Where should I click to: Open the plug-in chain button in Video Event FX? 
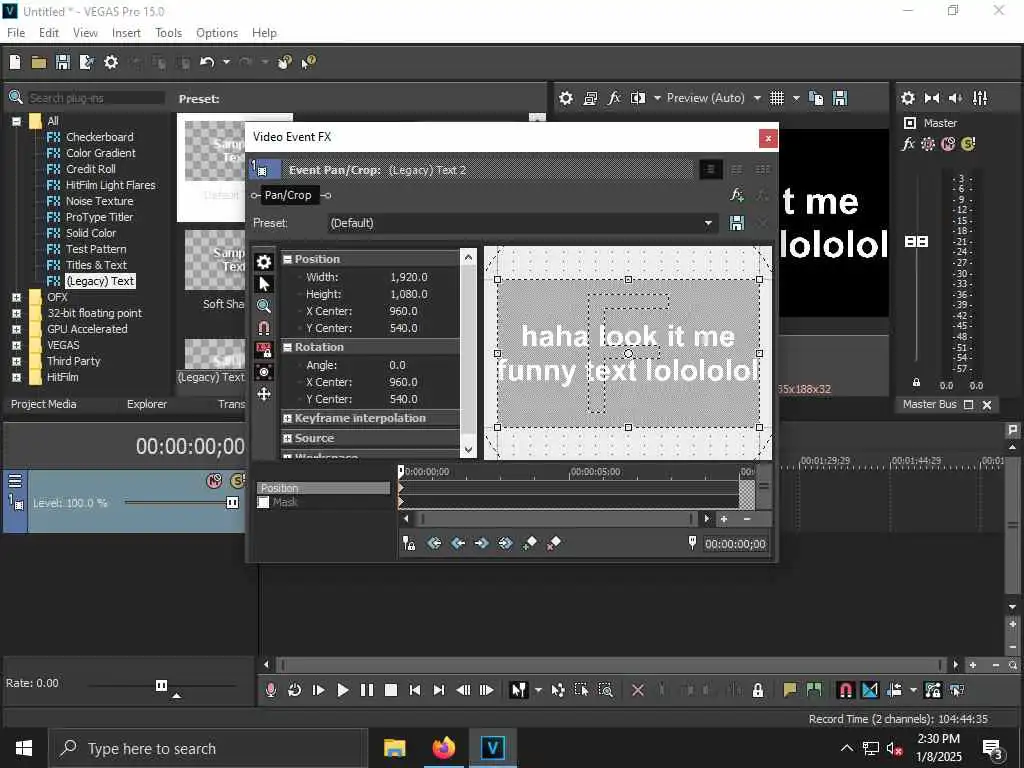click(x=737, y=195)
